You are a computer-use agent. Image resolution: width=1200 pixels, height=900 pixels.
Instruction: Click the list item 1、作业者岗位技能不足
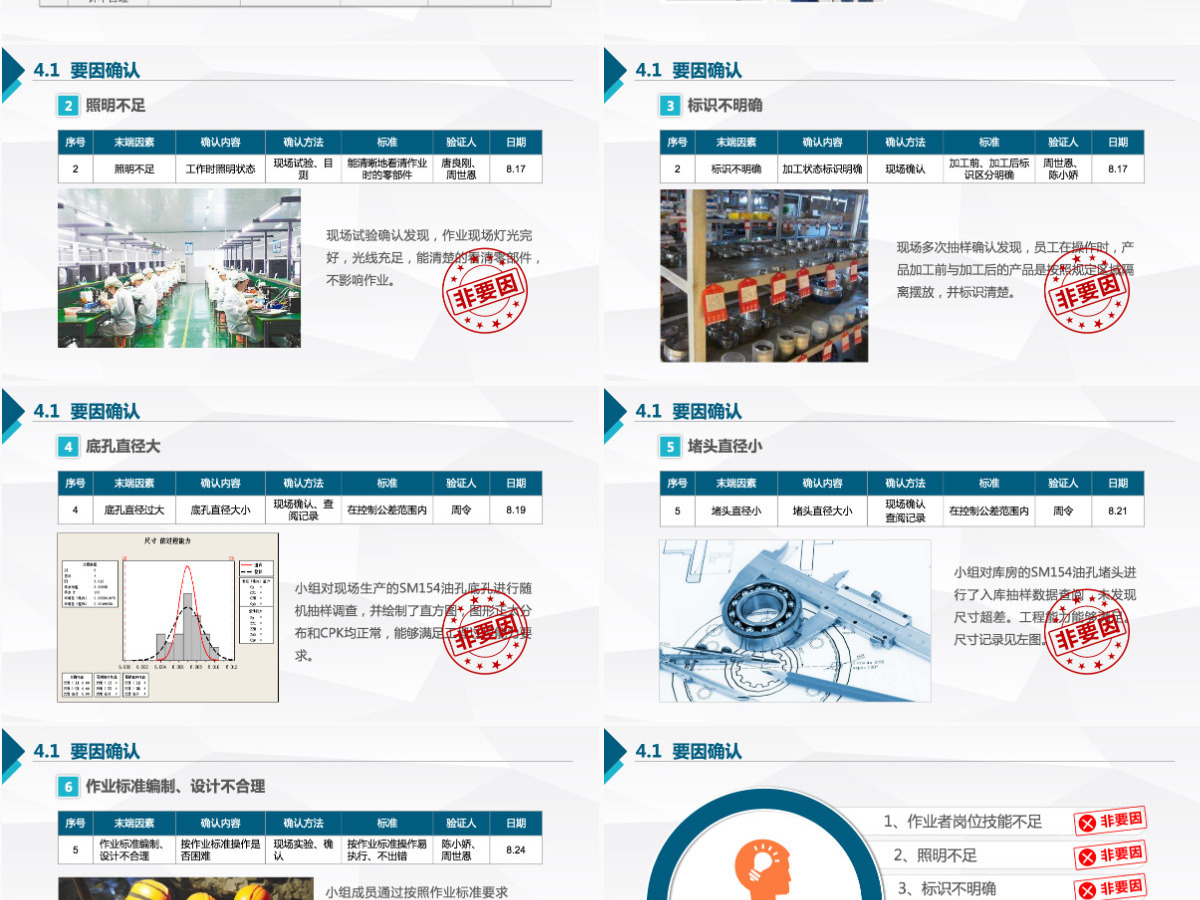tap(963, 822)
